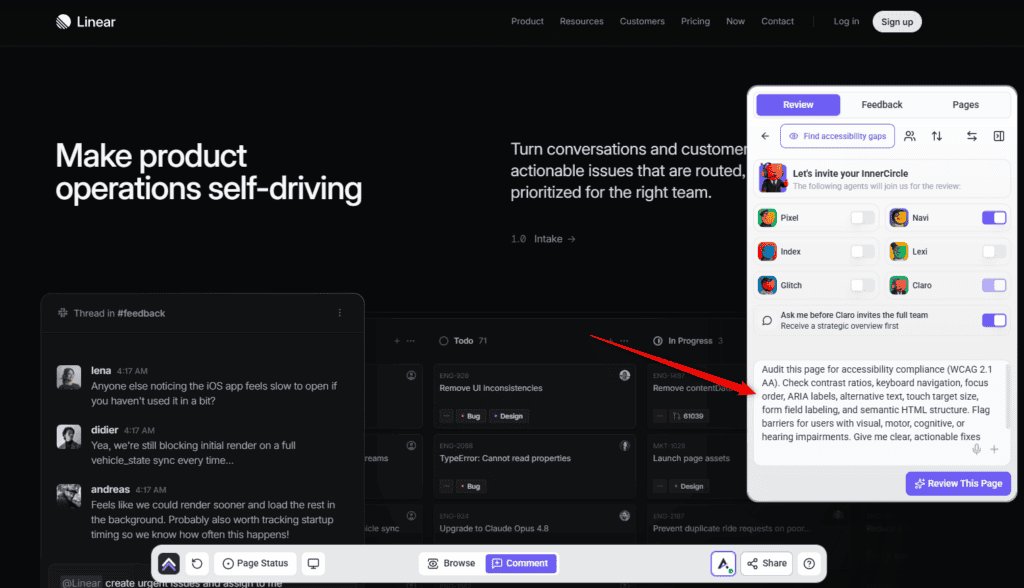Click andreas's avatar in the thread
The image size is (1024, 588).
tap(69, 496)
